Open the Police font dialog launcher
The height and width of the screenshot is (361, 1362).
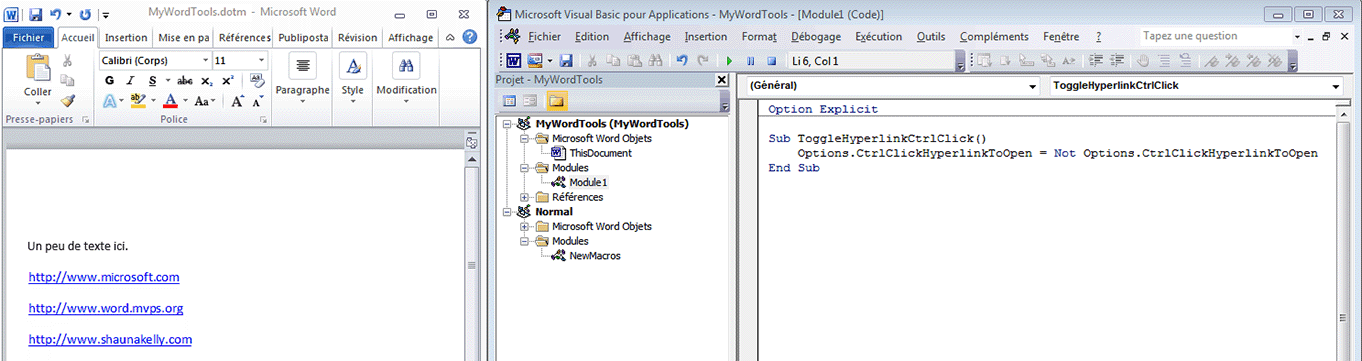click(264, 120)
